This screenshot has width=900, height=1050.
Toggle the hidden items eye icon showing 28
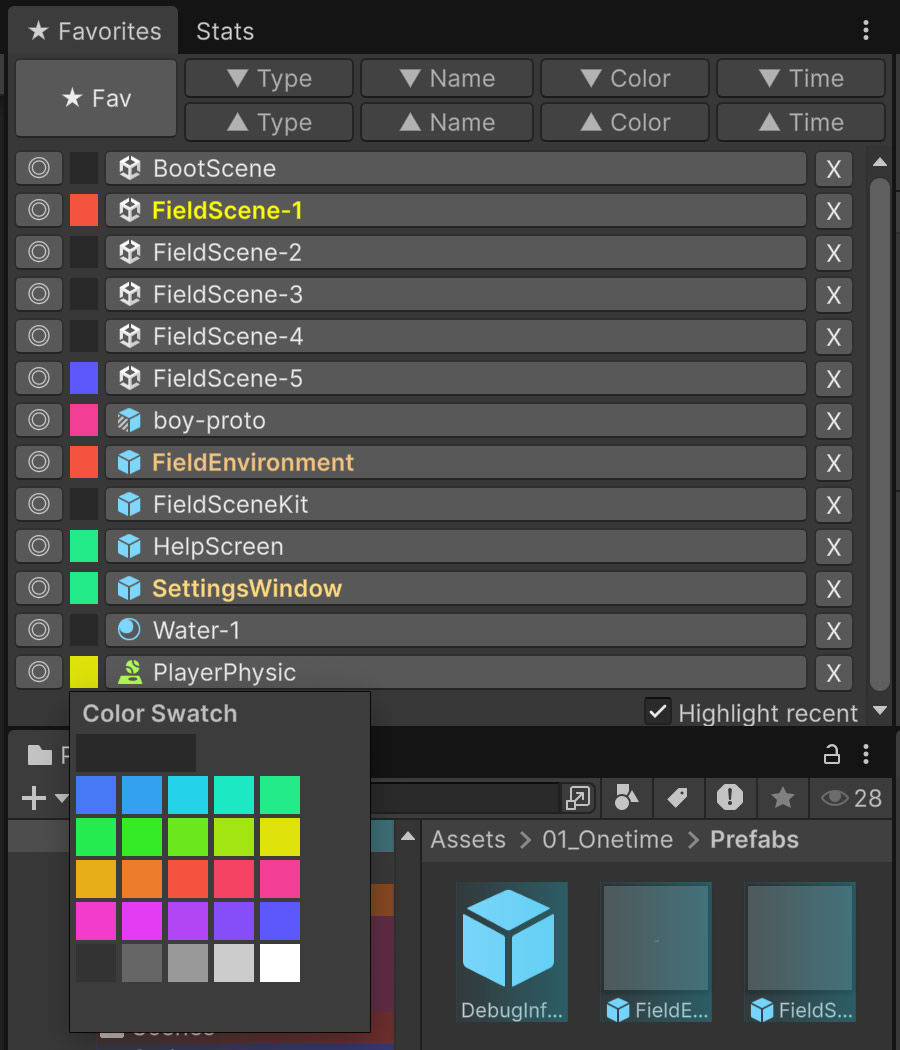851,797
